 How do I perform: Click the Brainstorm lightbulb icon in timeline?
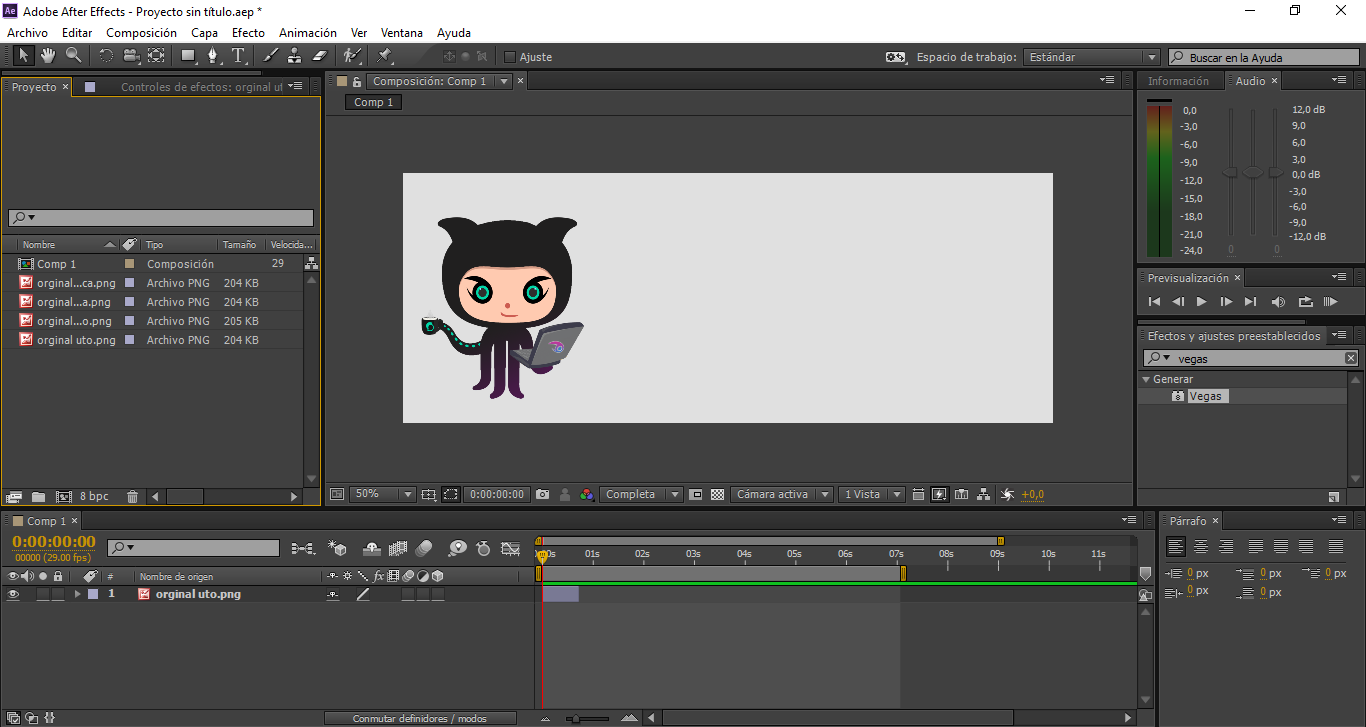point(457,548)
